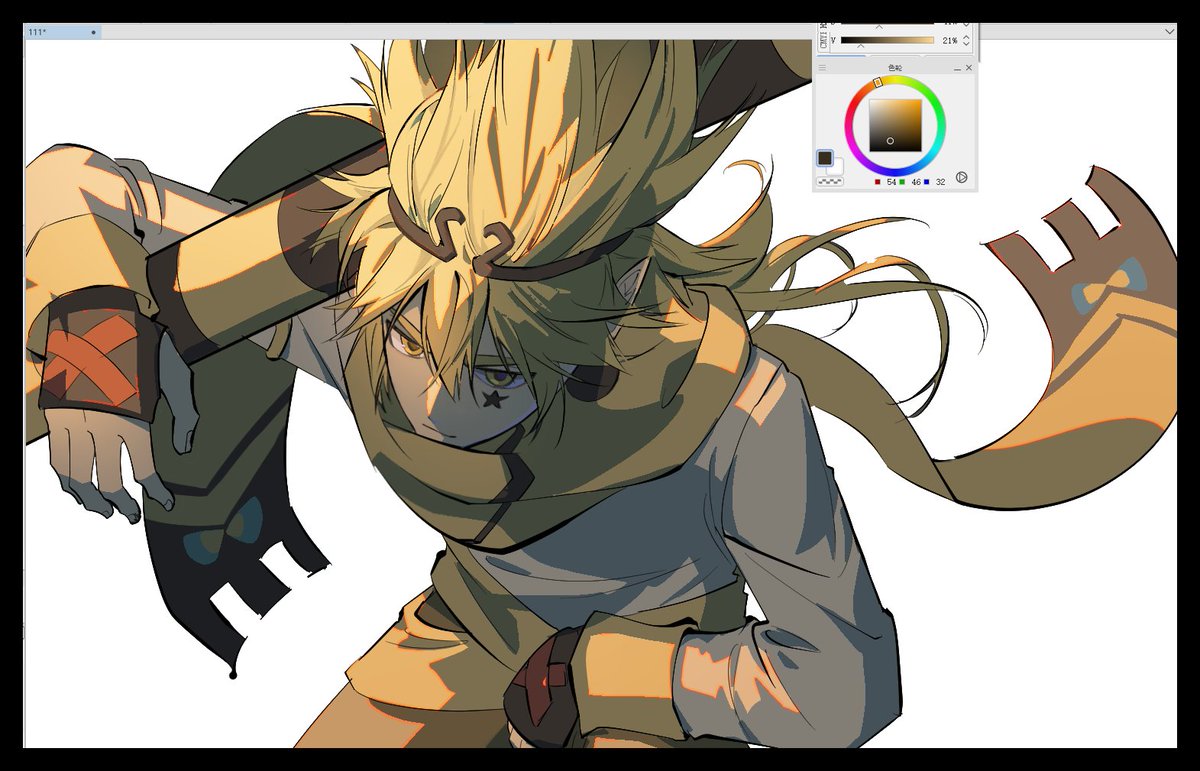Viewport: 1200px width, 771px height.
Task: Close the 色轮 color wheel panel
Action: coord(969,68)
